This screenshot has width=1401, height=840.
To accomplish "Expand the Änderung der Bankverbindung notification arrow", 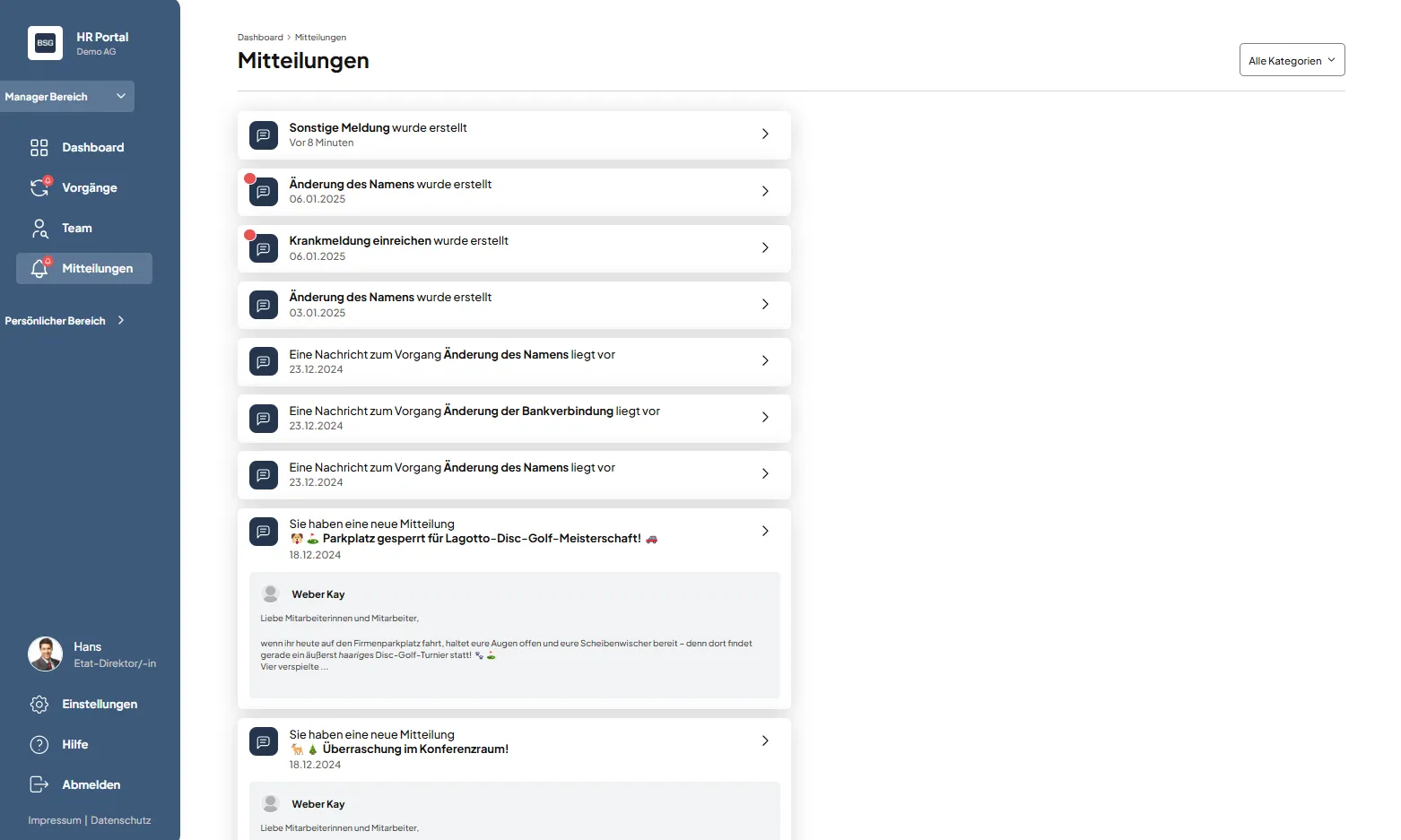I will 765,417.
